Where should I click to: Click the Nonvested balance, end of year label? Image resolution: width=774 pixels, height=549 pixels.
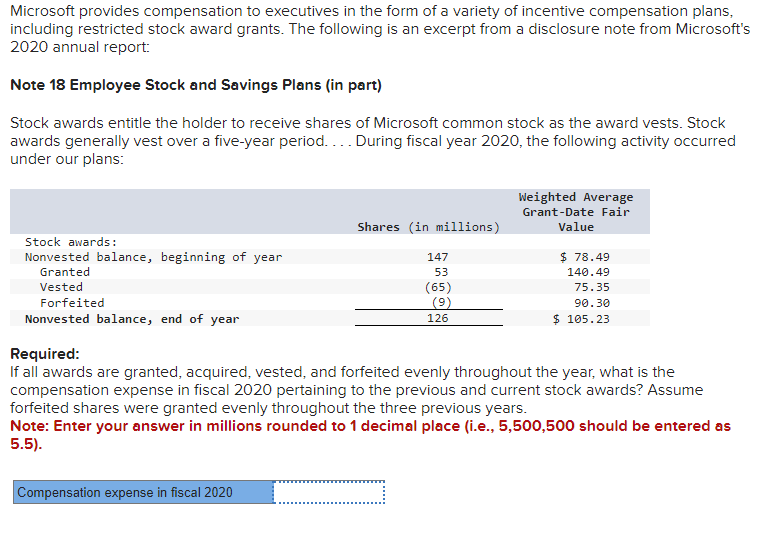point(132,319)
